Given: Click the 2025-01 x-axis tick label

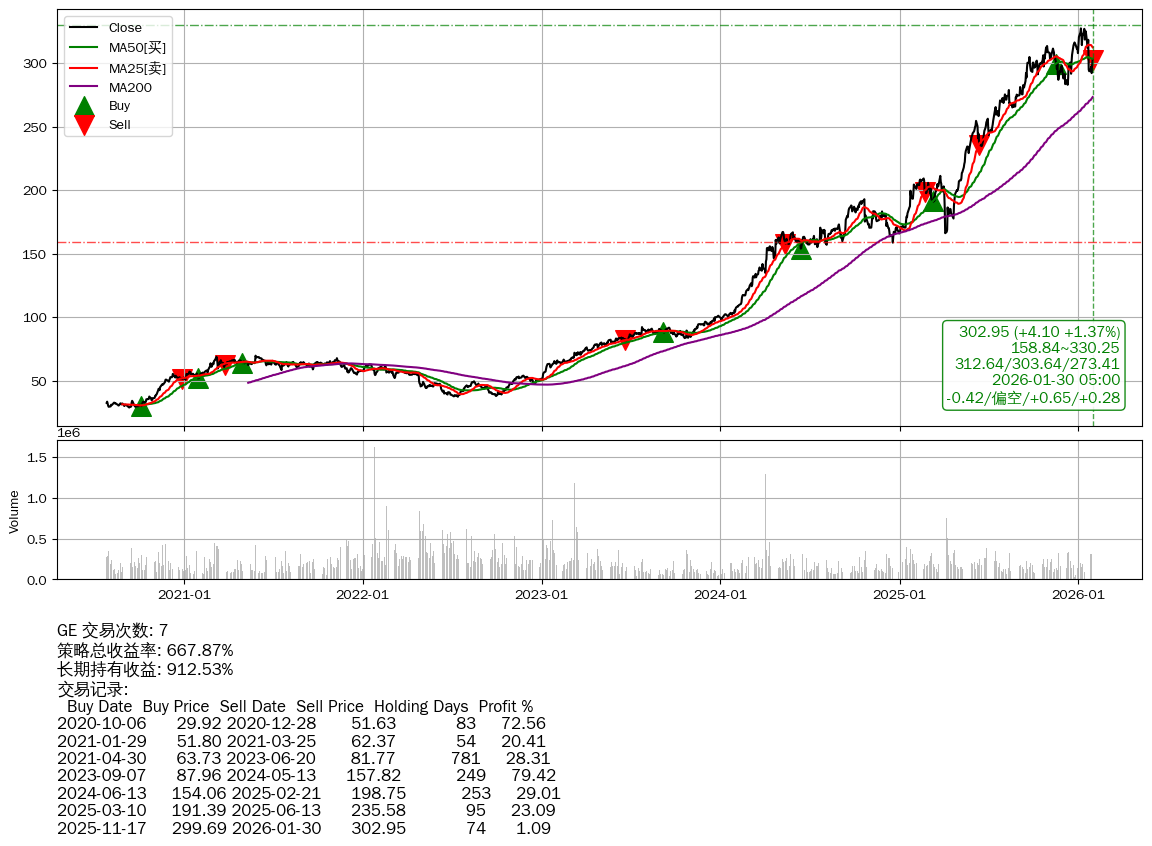Looking at the screenshot, I should 900,594.
